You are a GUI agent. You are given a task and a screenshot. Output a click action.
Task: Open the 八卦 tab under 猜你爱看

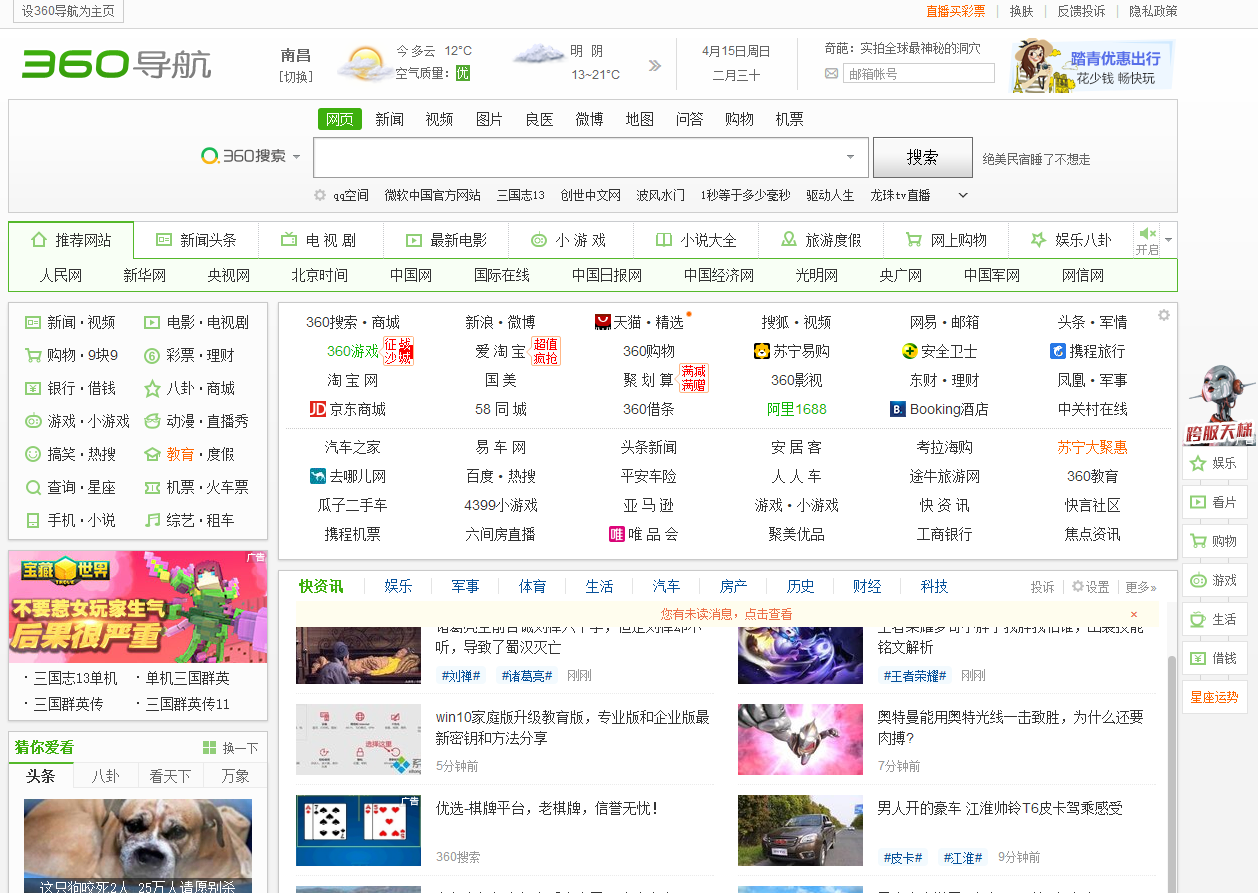[106, 776]
